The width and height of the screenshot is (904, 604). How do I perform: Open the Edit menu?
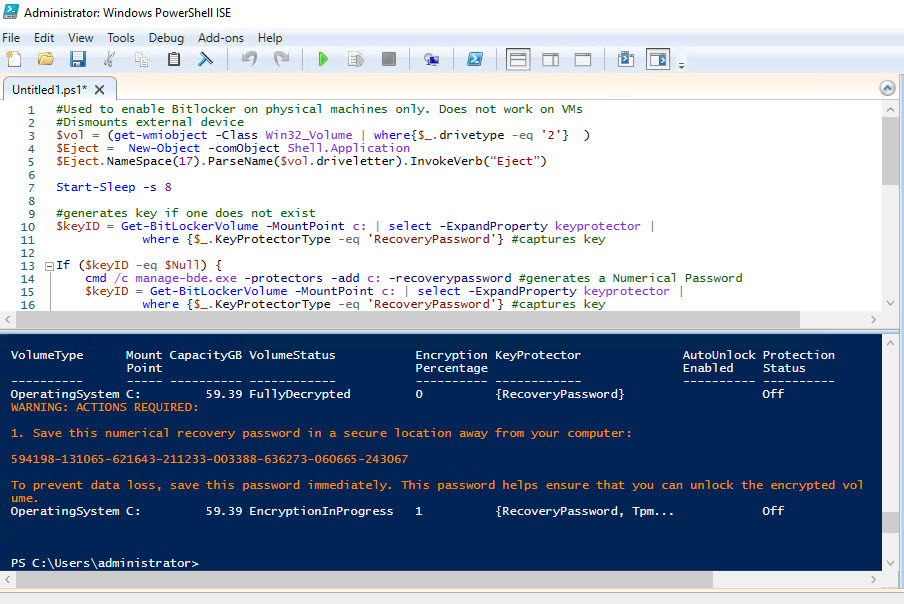44,38
